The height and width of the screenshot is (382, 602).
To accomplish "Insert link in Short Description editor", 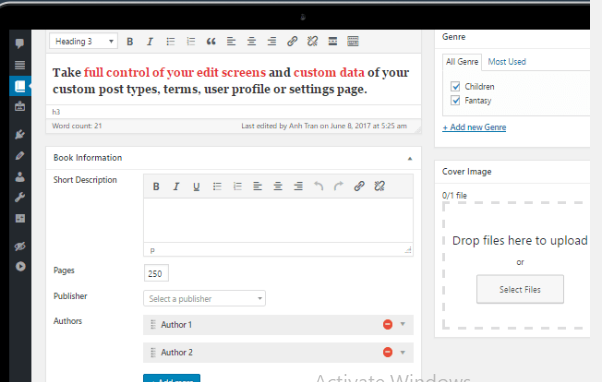I will (359, 187).
